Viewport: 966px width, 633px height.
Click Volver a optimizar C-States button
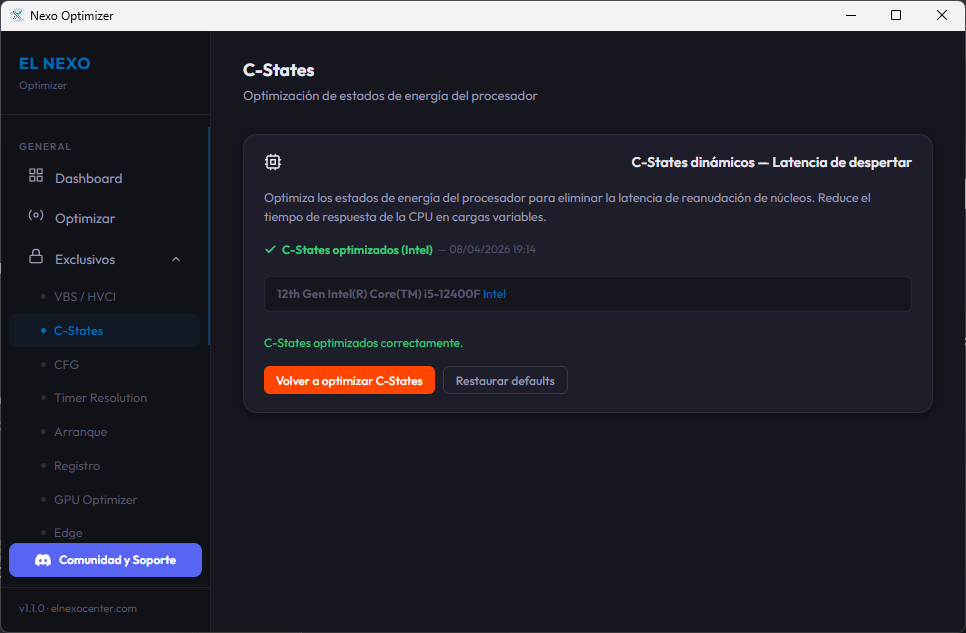[349, 380]
